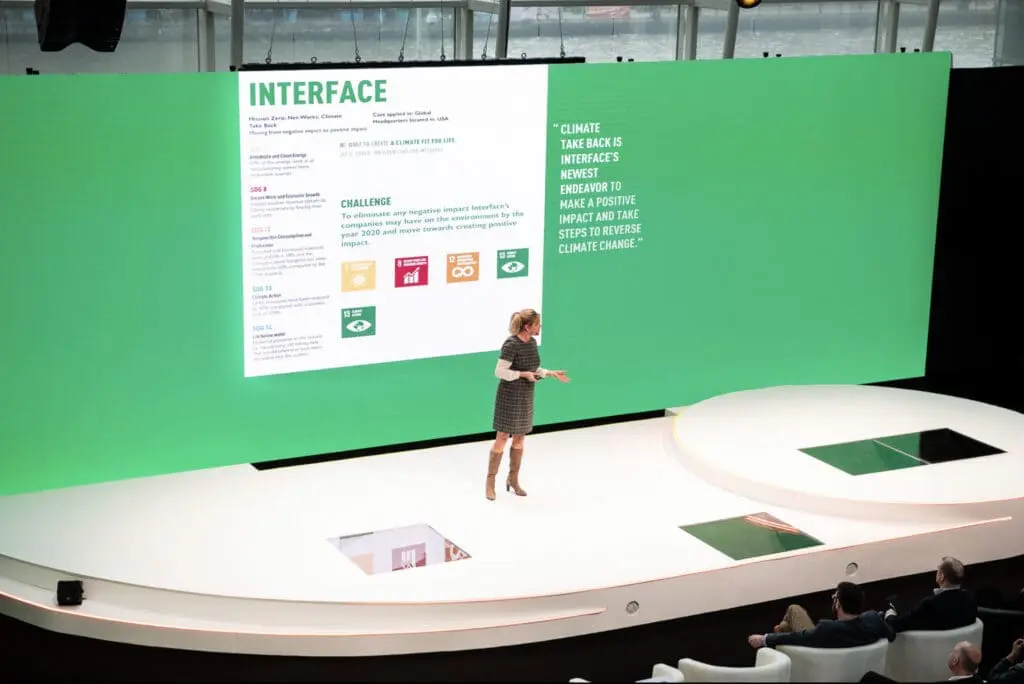Screen dimensions: 1024x684
Task: Click the 'SDG 8' label in left column
Action: coord(259,189)
